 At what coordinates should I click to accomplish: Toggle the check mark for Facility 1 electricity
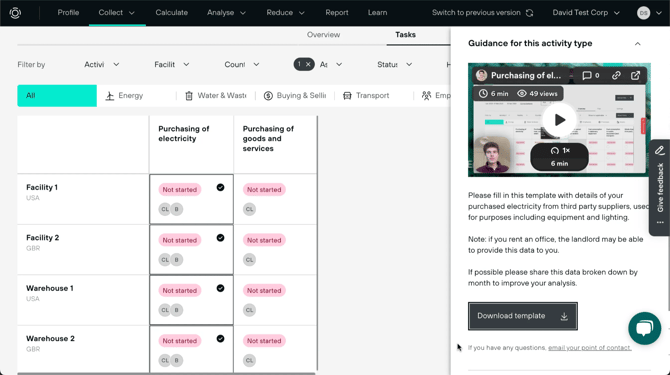pos(220,188)
